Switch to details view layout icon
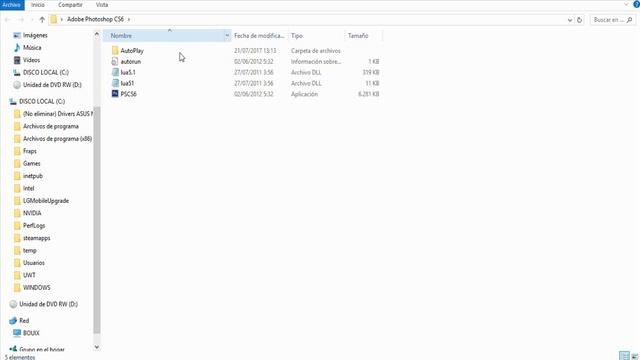Image resolution: width=640 pixels, height=360 pixels. pos(624,356)
